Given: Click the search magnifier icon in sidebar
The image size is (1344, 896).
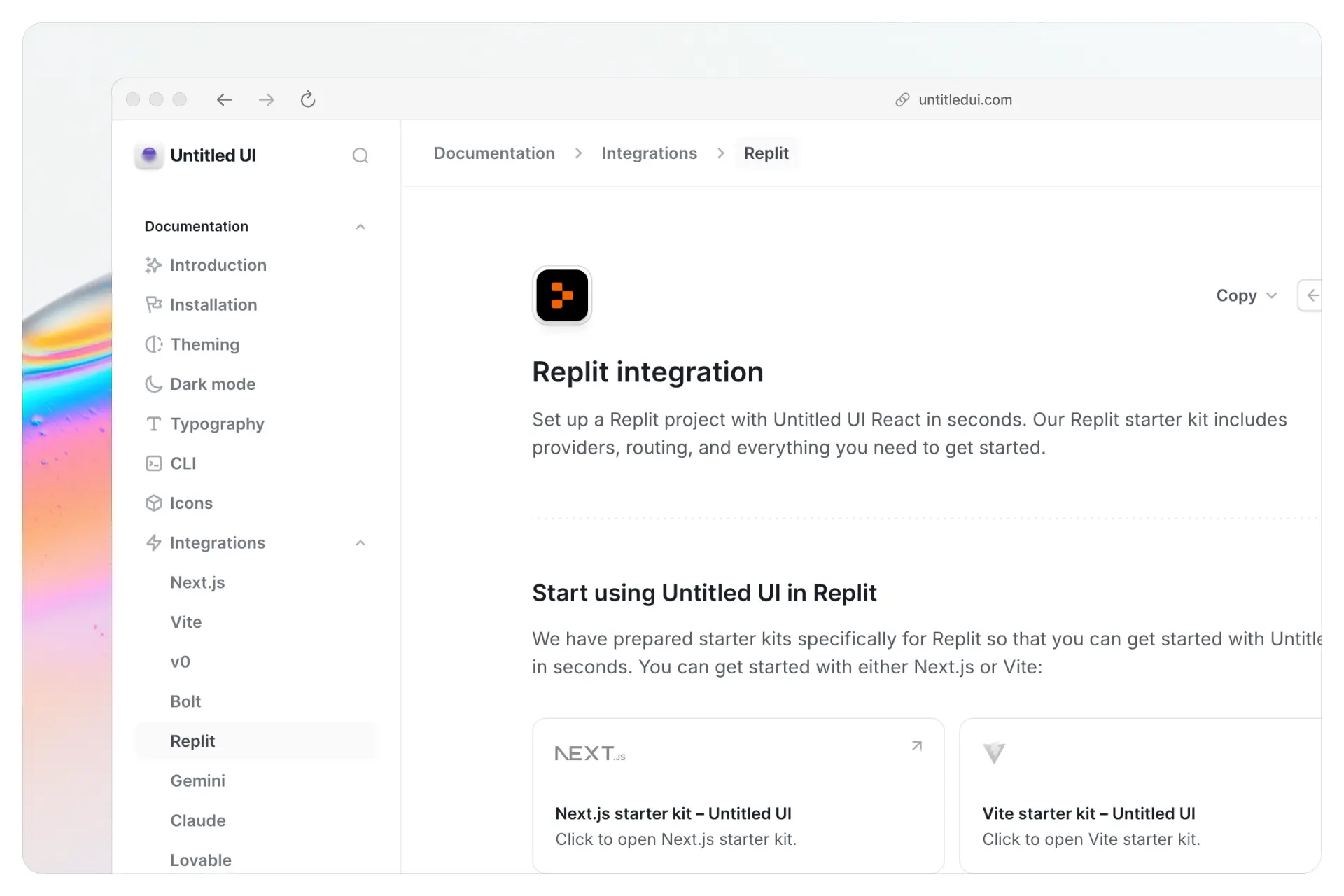Looking at the screenshot, I should pyautogui.click(x=360, y=155).
